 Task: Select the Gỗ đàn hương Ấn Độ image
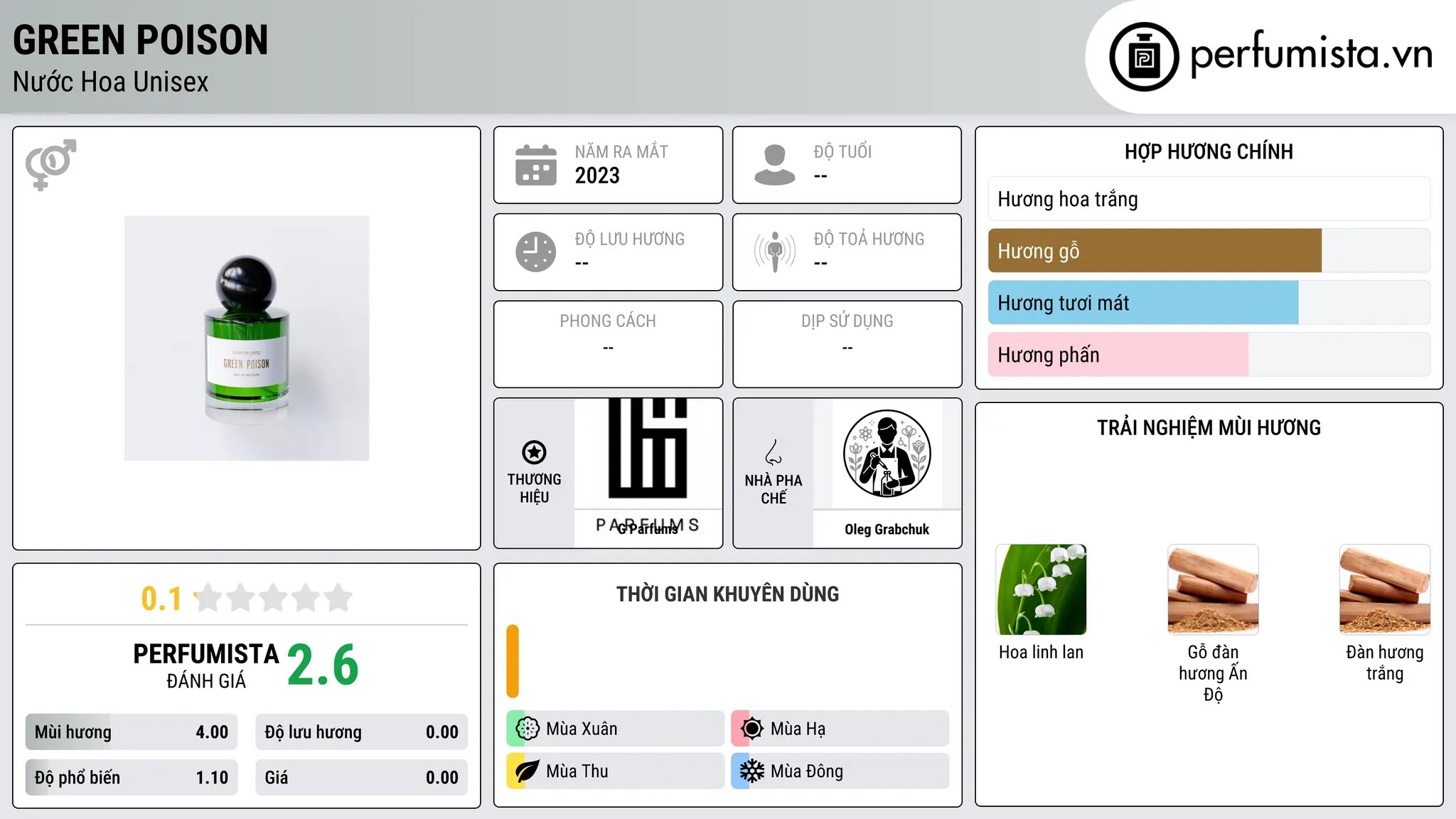tap(1213, 589)
